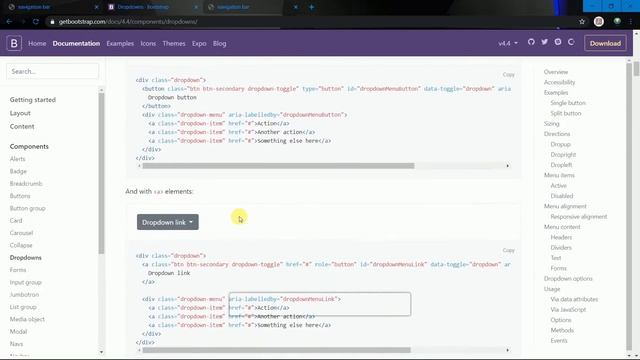Open Button group in the sidebar

pos(28,208)
